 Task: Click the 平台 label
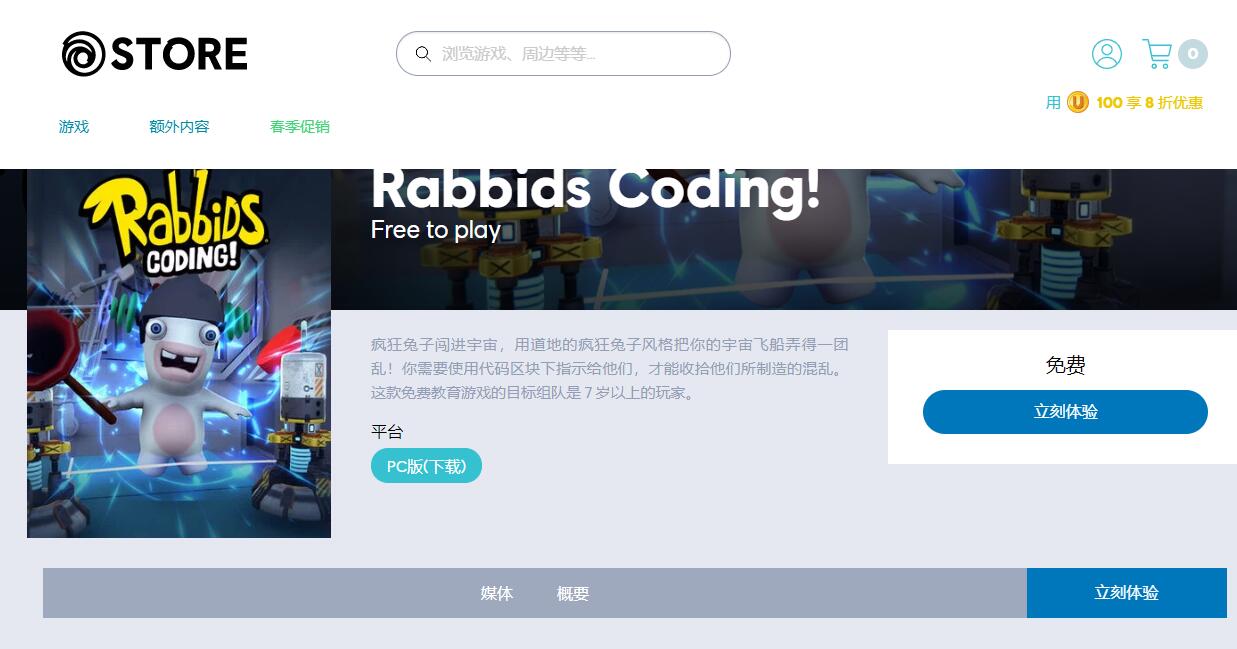coord(387,432)
